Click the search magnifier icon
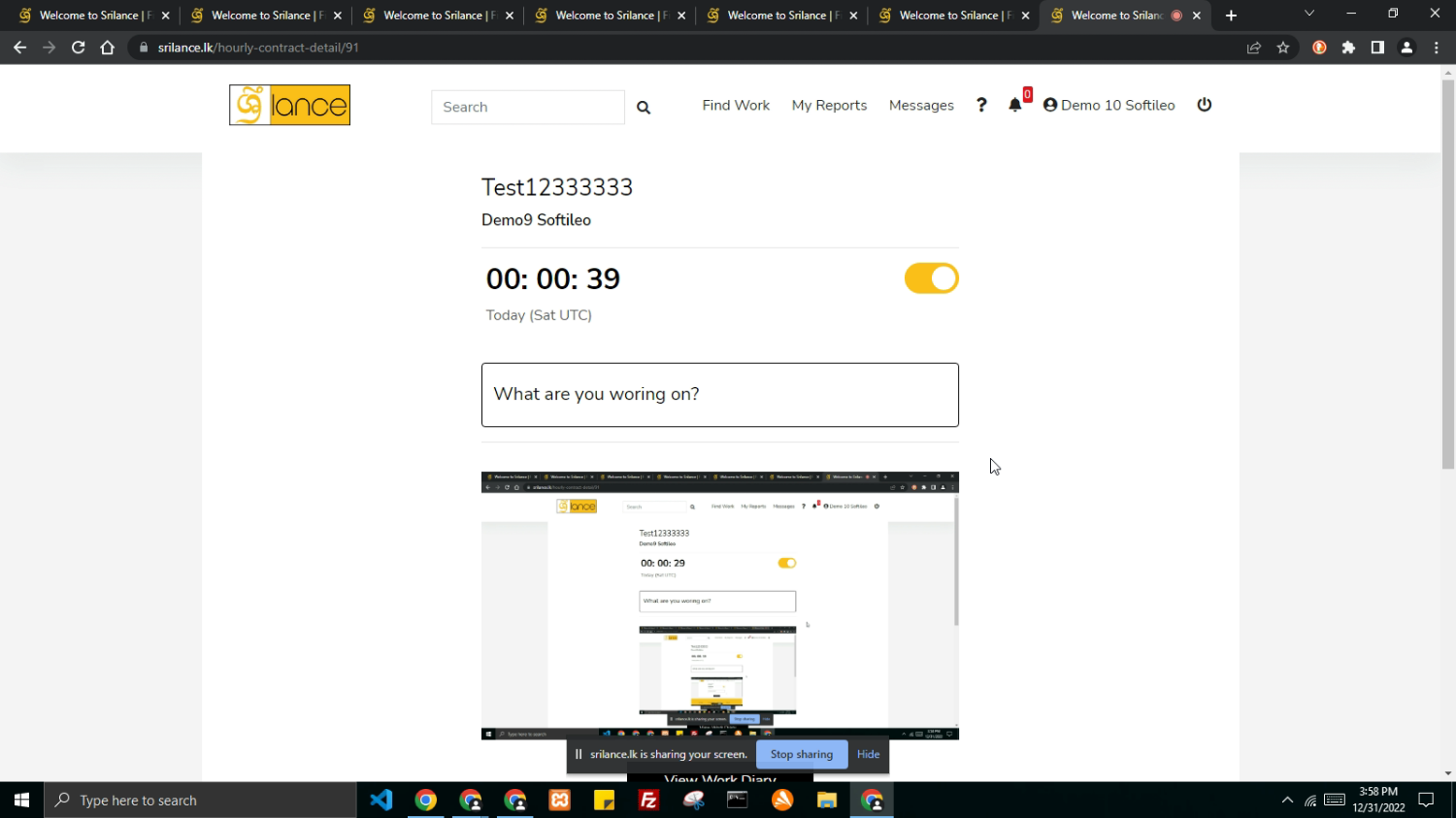Image resolution: width=1456 pixels, height=818 pixels. (x=644, y=107)
